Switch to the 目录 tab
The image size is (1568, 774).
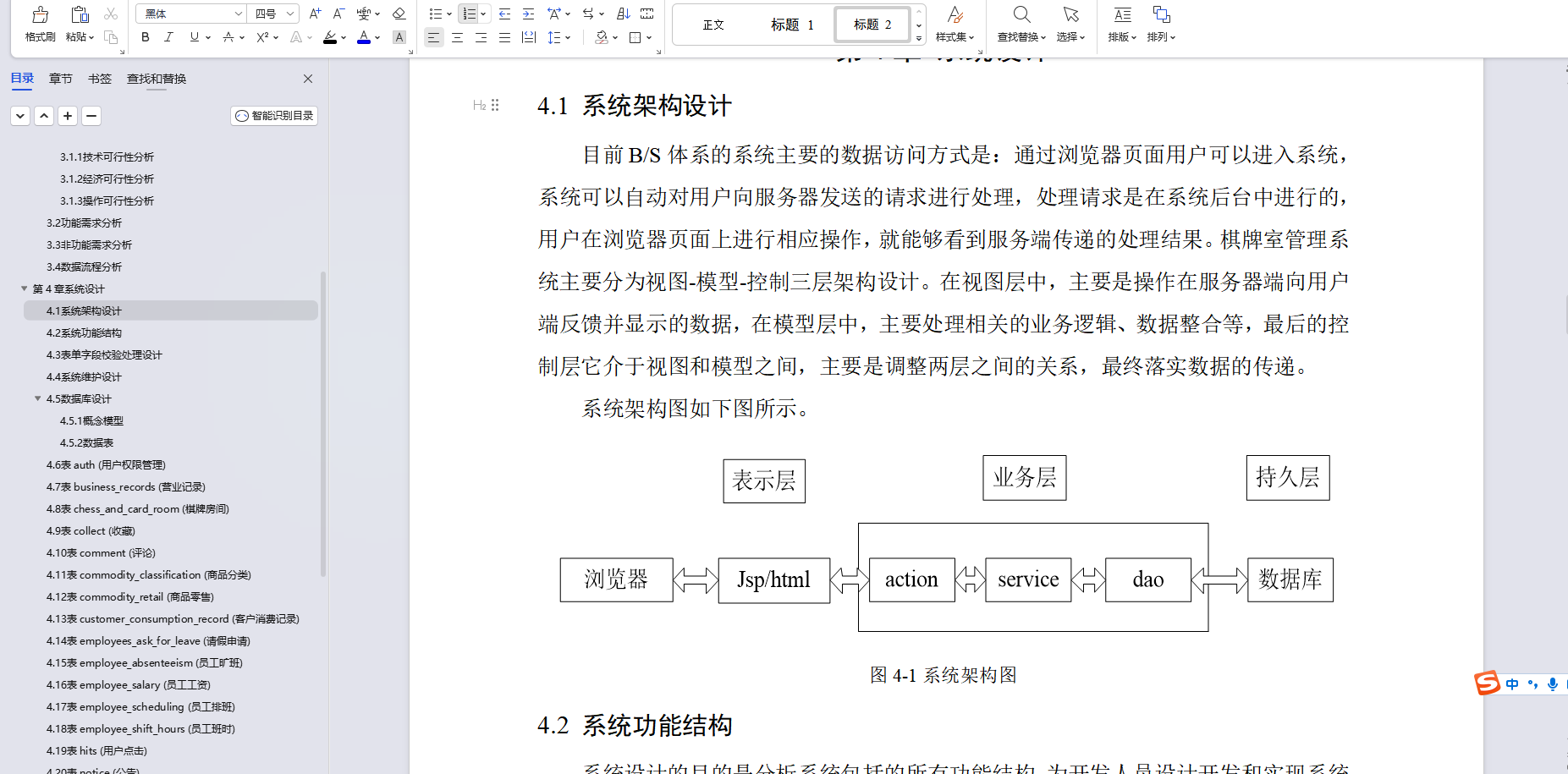click(22, 79)
